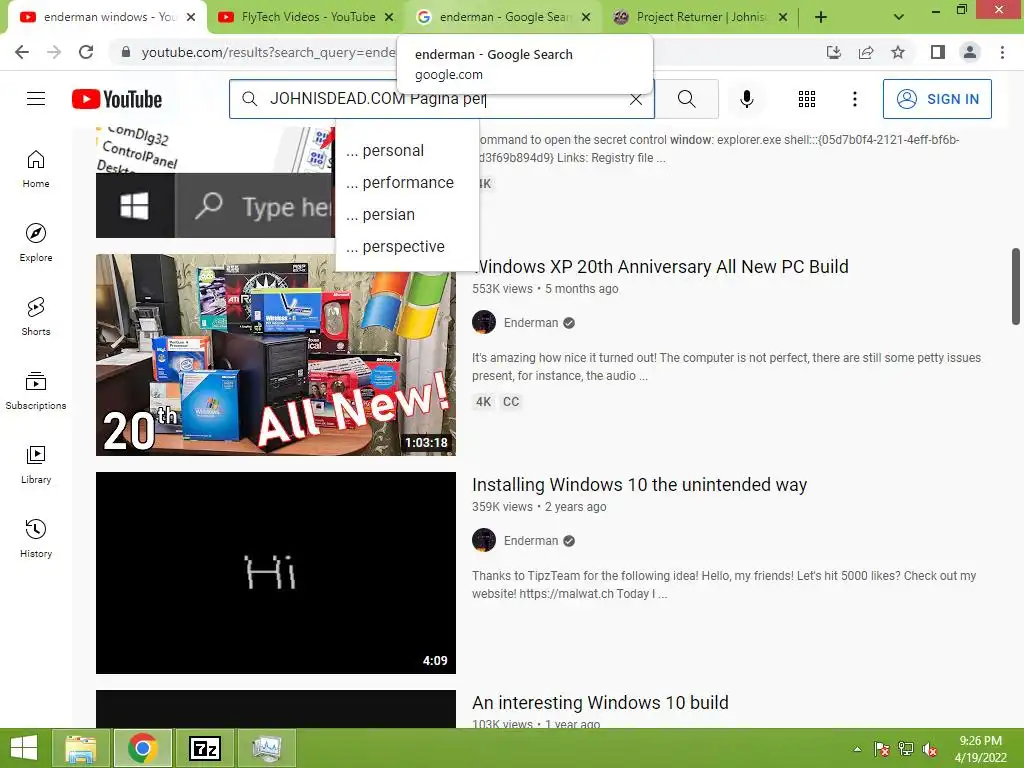Open a new browser tab

coord(821,18)
